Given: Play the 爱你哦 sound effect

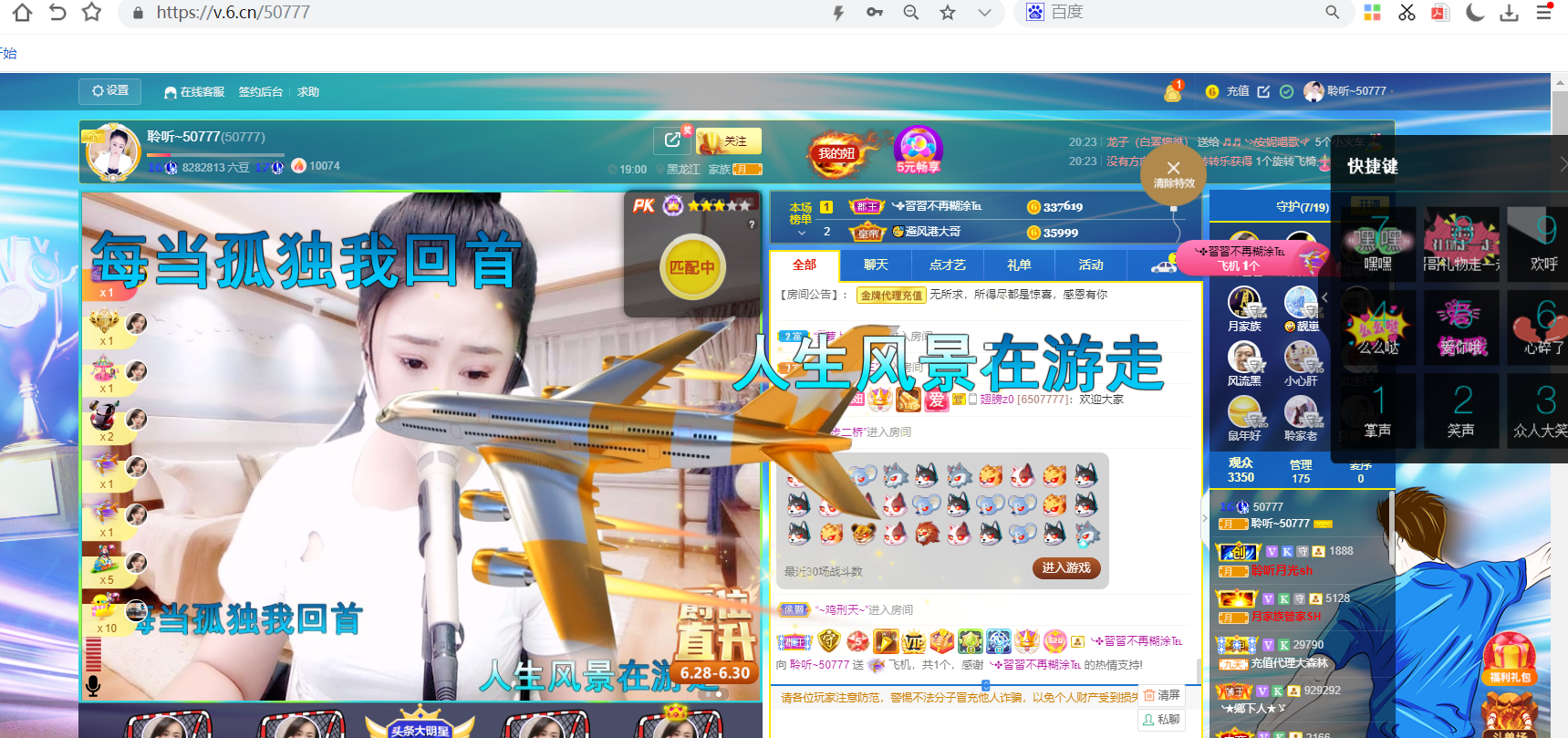Looking at the screenshot, I should [x=1462, y=327].
